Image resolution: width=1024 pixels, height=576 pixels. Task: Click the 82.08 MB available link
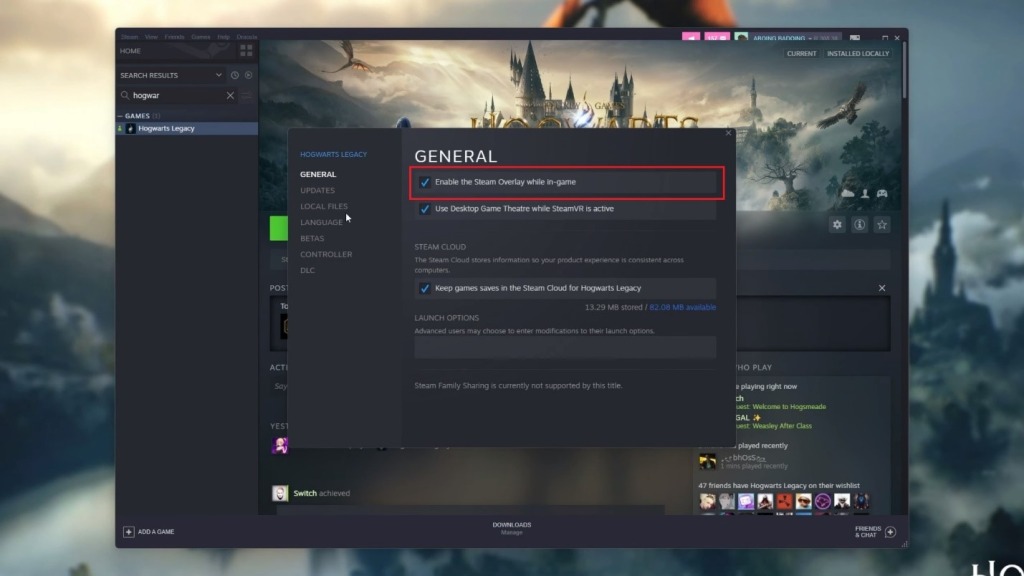coord(682,307)
